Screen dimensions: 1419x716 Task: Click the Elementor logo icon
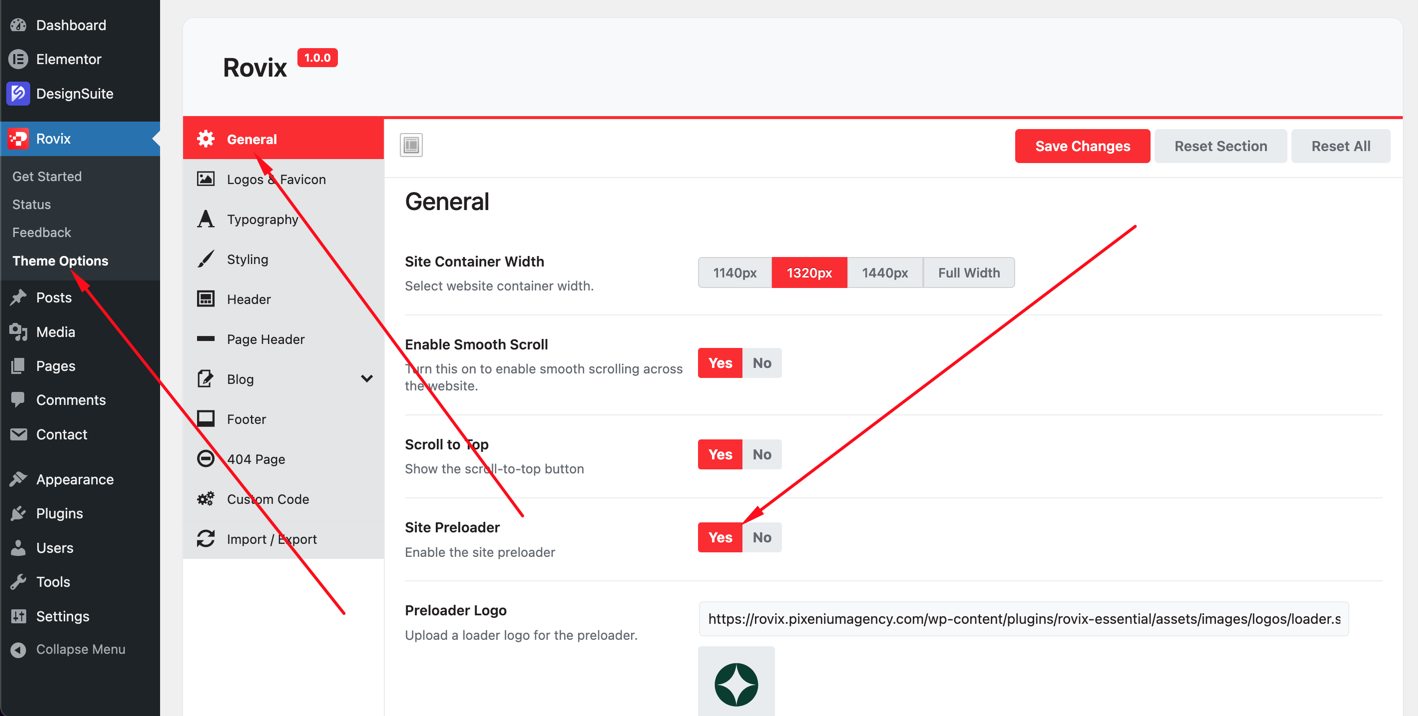(18, 59)
